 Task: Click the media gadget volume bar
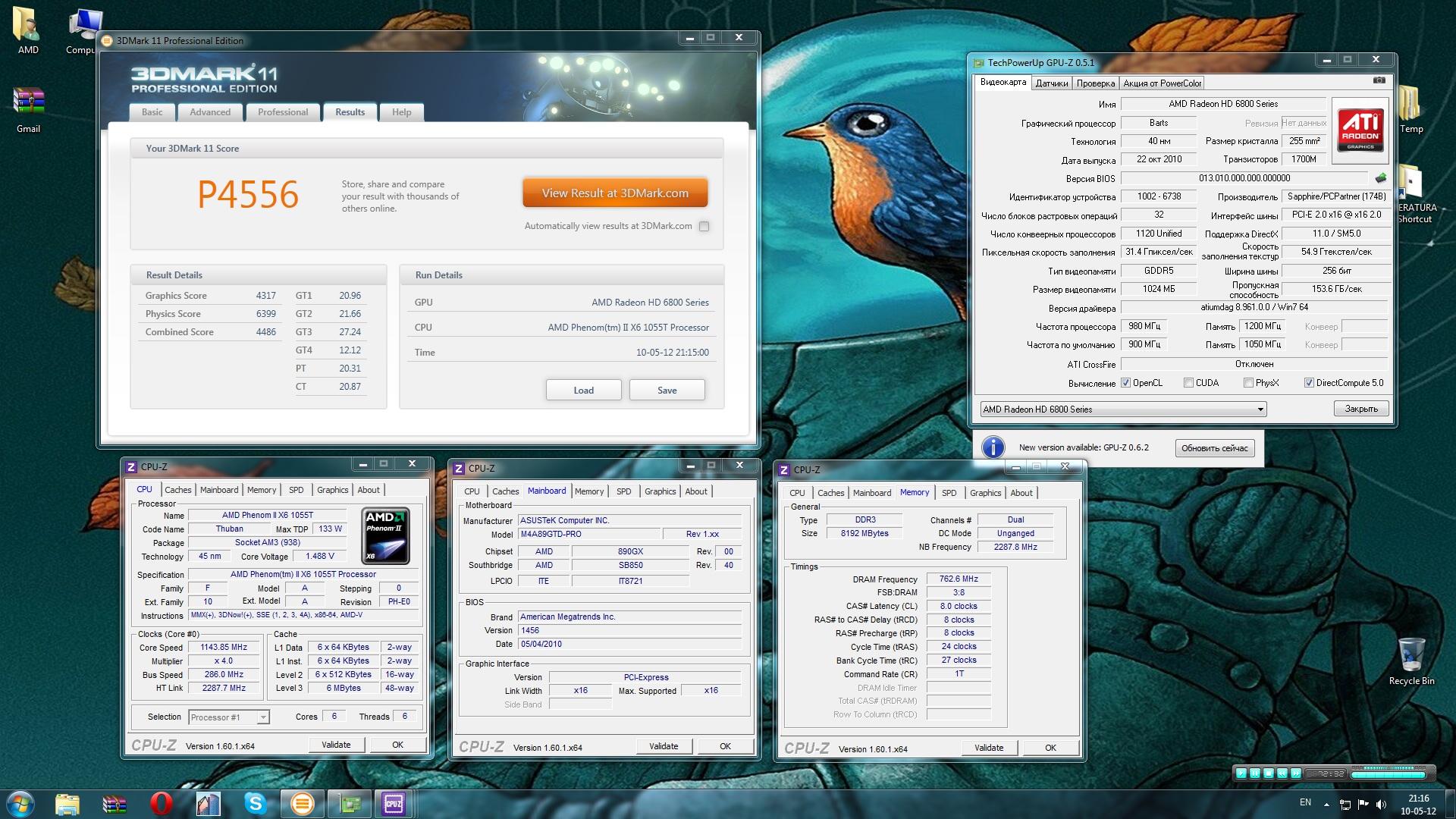pos(1389,775)
